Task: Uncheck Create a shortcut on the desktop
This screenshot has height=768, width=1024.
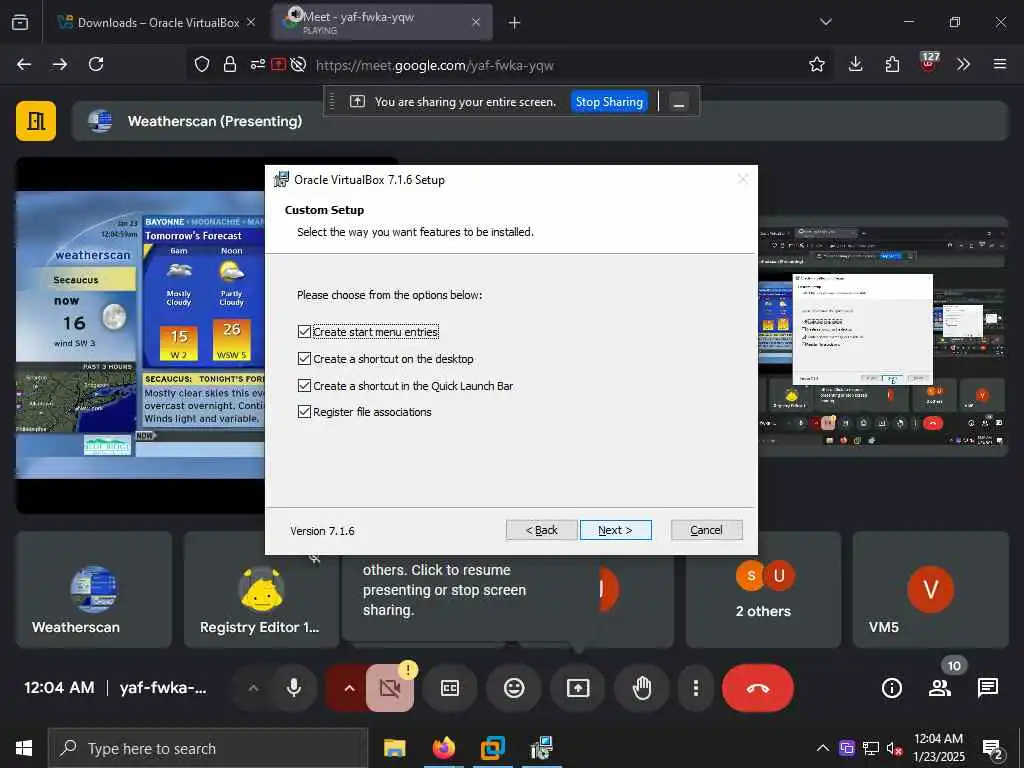Action: click(x=304, y=359)
